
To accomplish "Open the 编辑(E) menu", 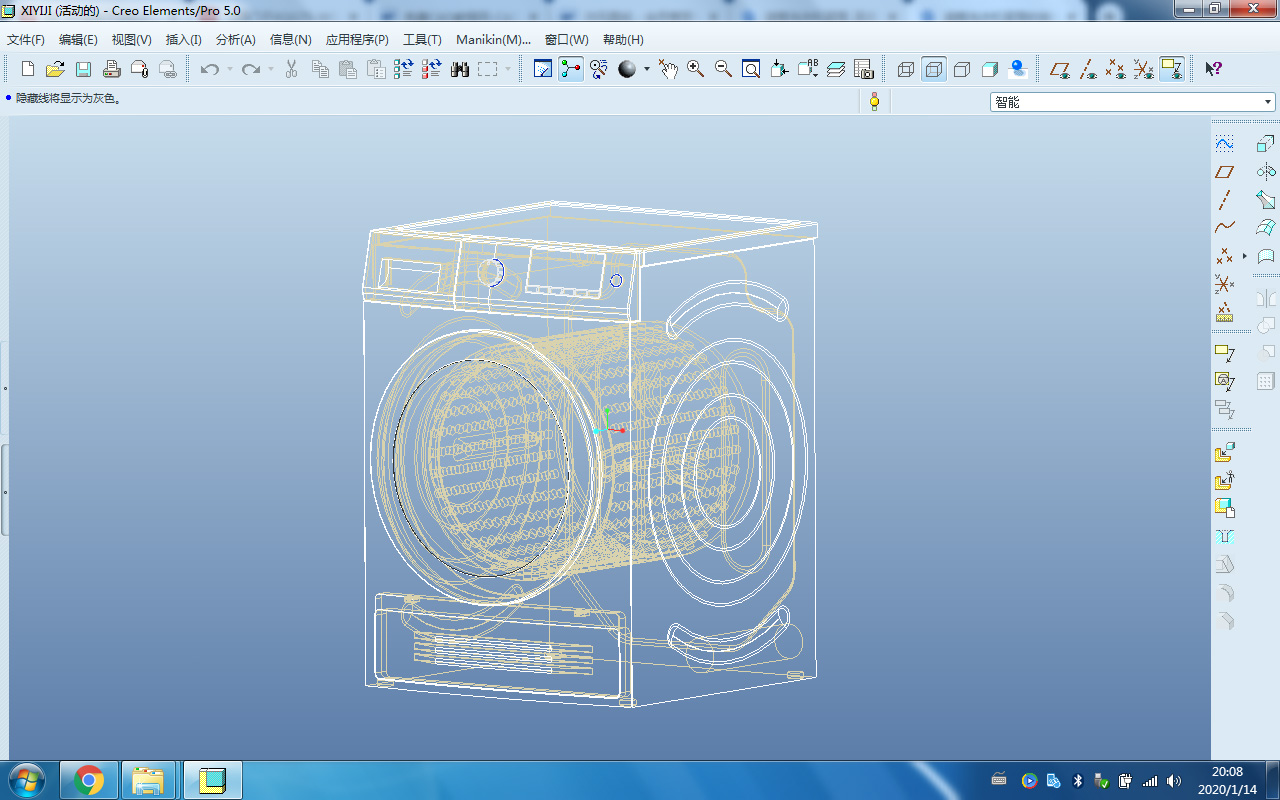I will tap(78, 40).
